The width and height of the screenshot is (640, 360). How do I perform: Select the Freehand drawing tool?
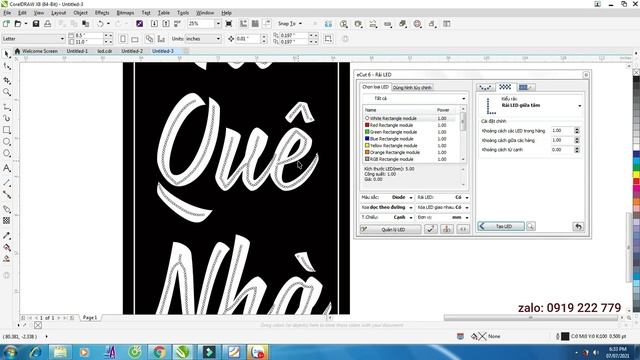click(x=7, y=107)
